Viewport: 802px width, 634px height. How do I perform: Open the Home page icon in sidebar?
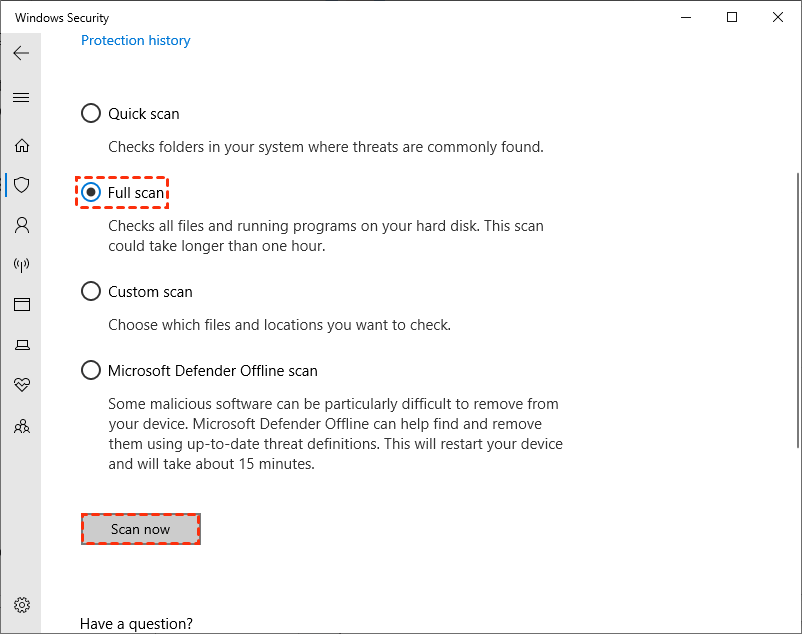(x=22, y=145)
